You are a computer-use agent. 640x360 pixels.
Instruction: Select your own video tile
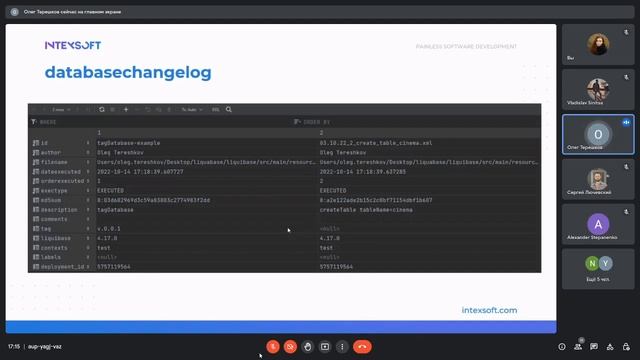coord(598,44)
